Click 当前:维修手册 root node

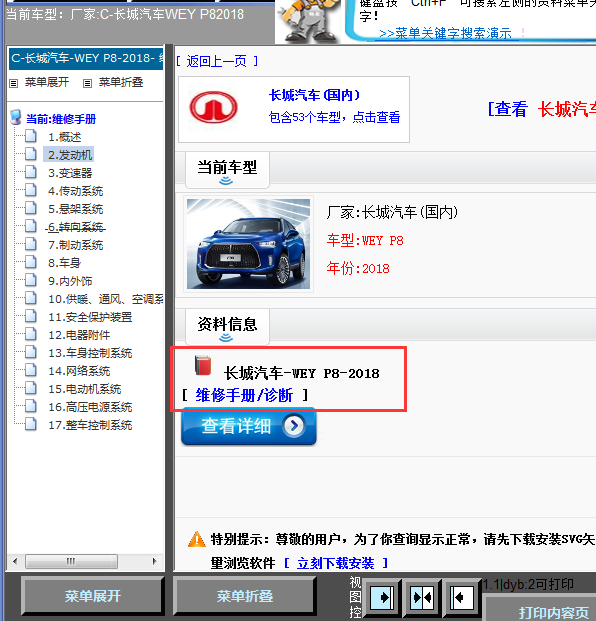pos(61,119)
